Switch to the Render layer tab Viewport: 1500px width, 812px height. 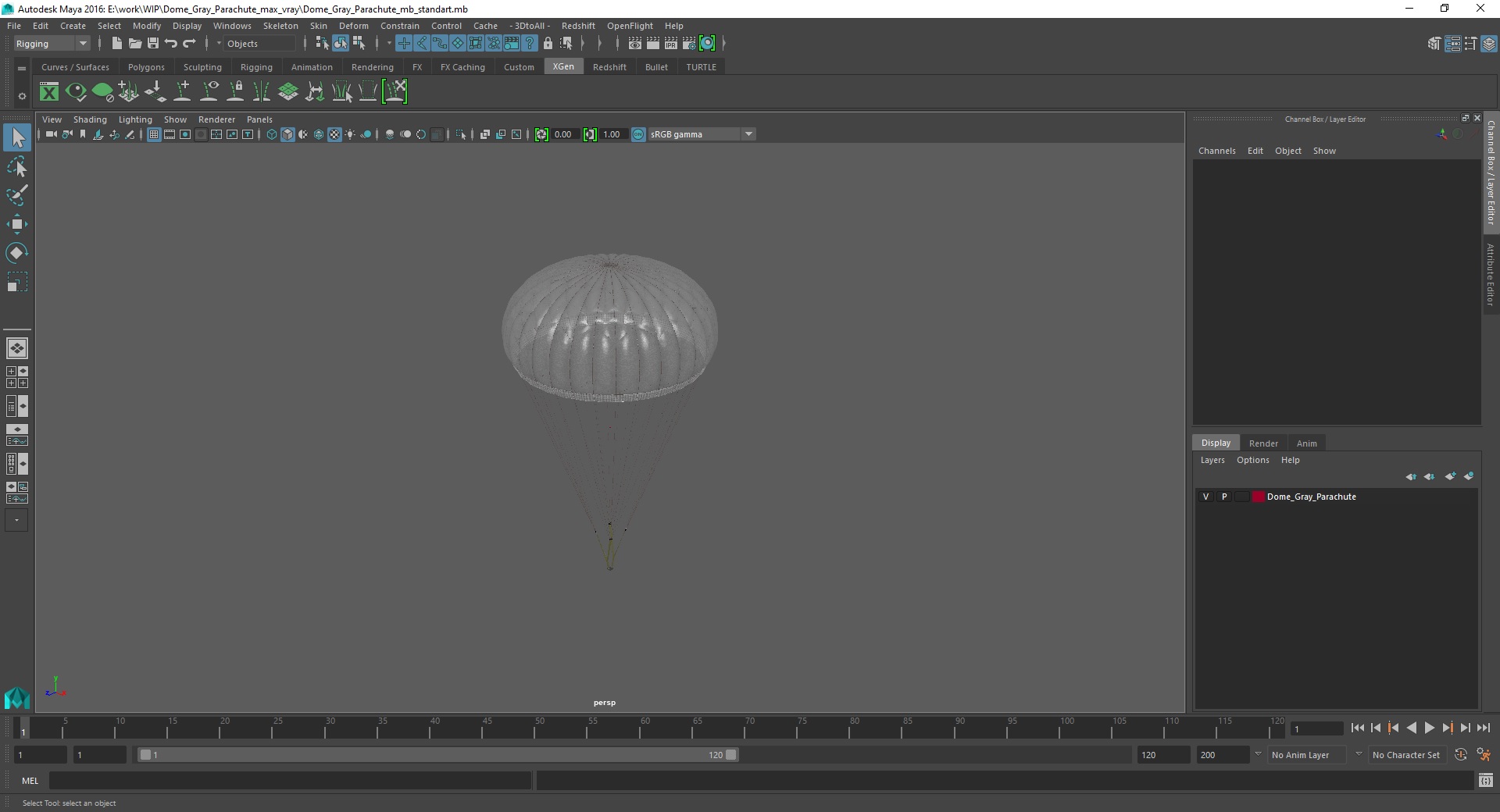point(1263,443)
